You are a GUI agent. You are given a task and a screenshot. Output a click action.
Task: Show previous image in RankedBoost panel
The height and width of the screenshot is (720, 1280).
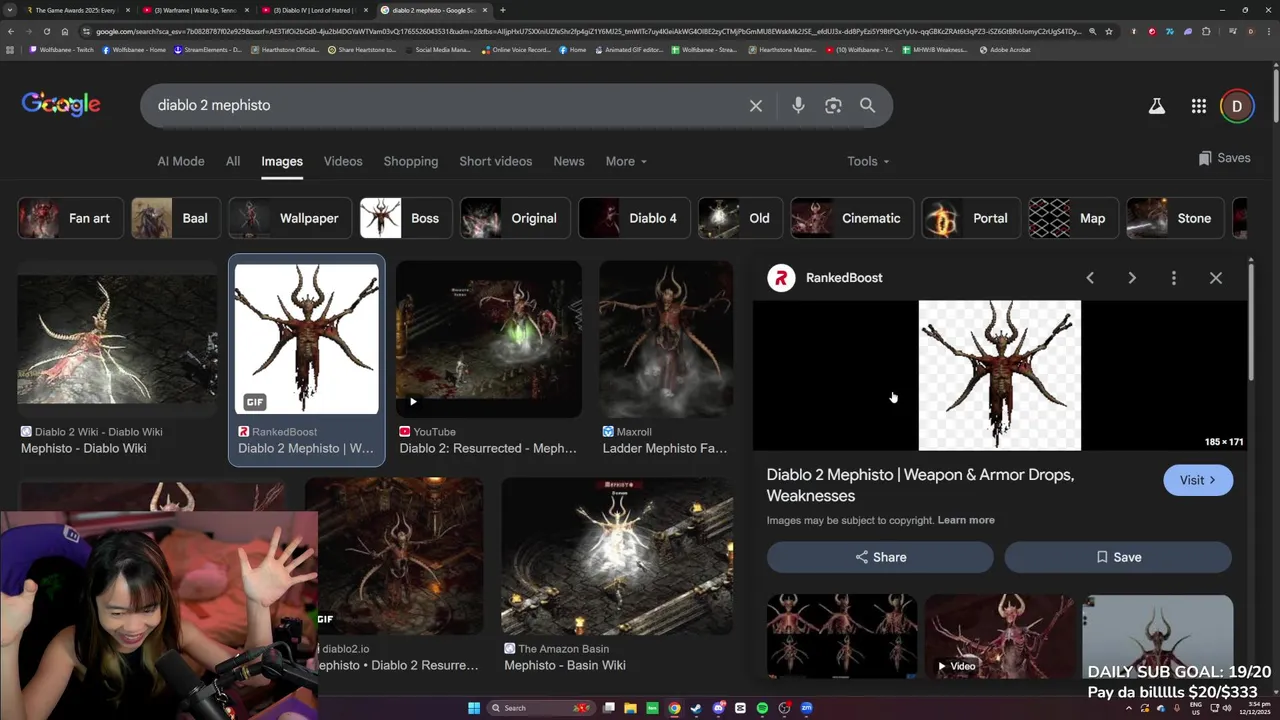pos(1090,278)
